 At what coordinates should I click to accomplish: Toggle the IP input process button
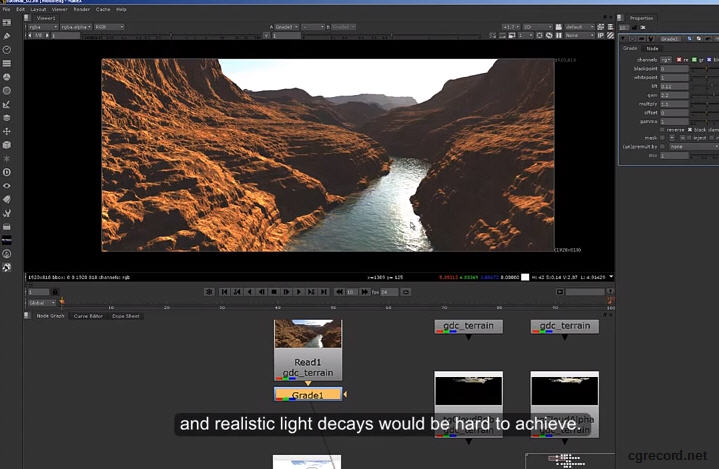coord(601,35)
